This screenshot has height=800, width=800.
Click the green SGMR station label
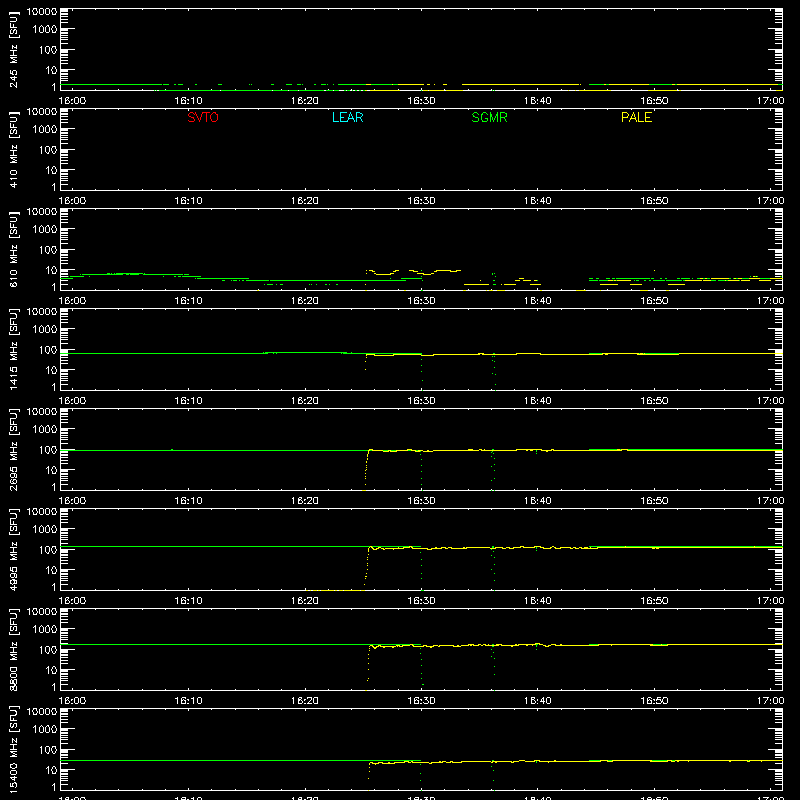489,117
